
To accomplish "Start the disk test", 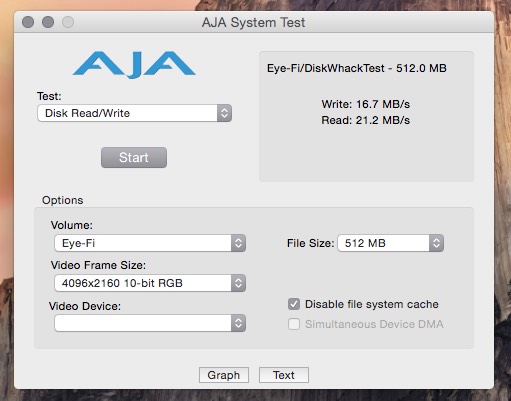I will point(134,157).
